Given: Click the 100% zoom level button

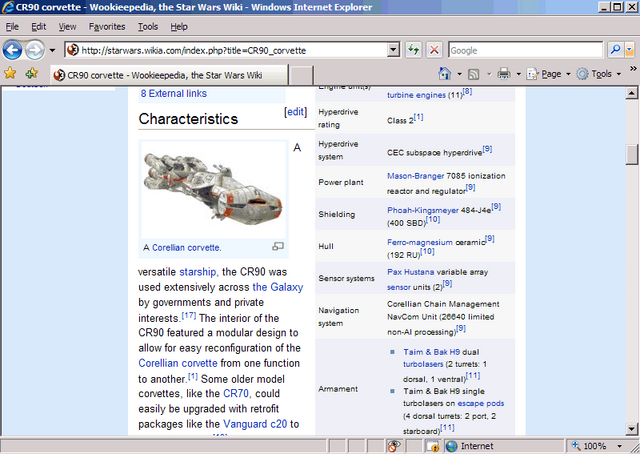Looking at the screenshot, I should (589, 446).
